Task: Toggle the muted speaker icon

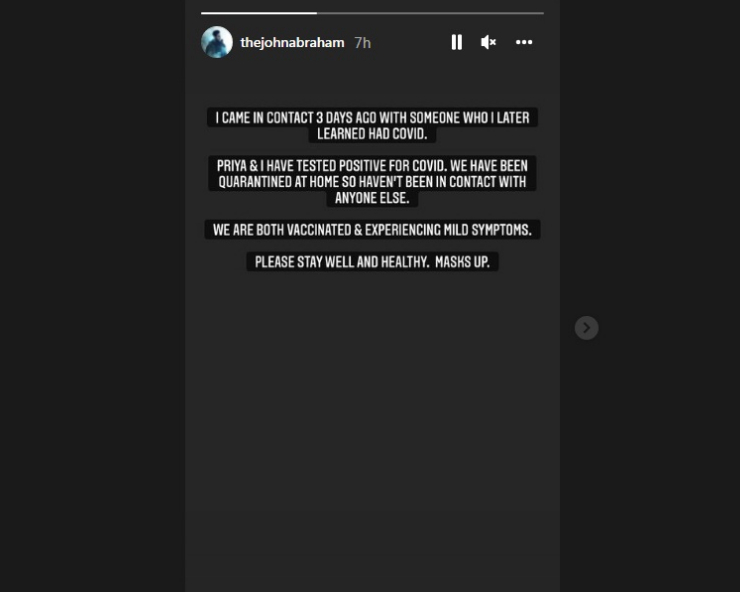Action: point(488,42)
